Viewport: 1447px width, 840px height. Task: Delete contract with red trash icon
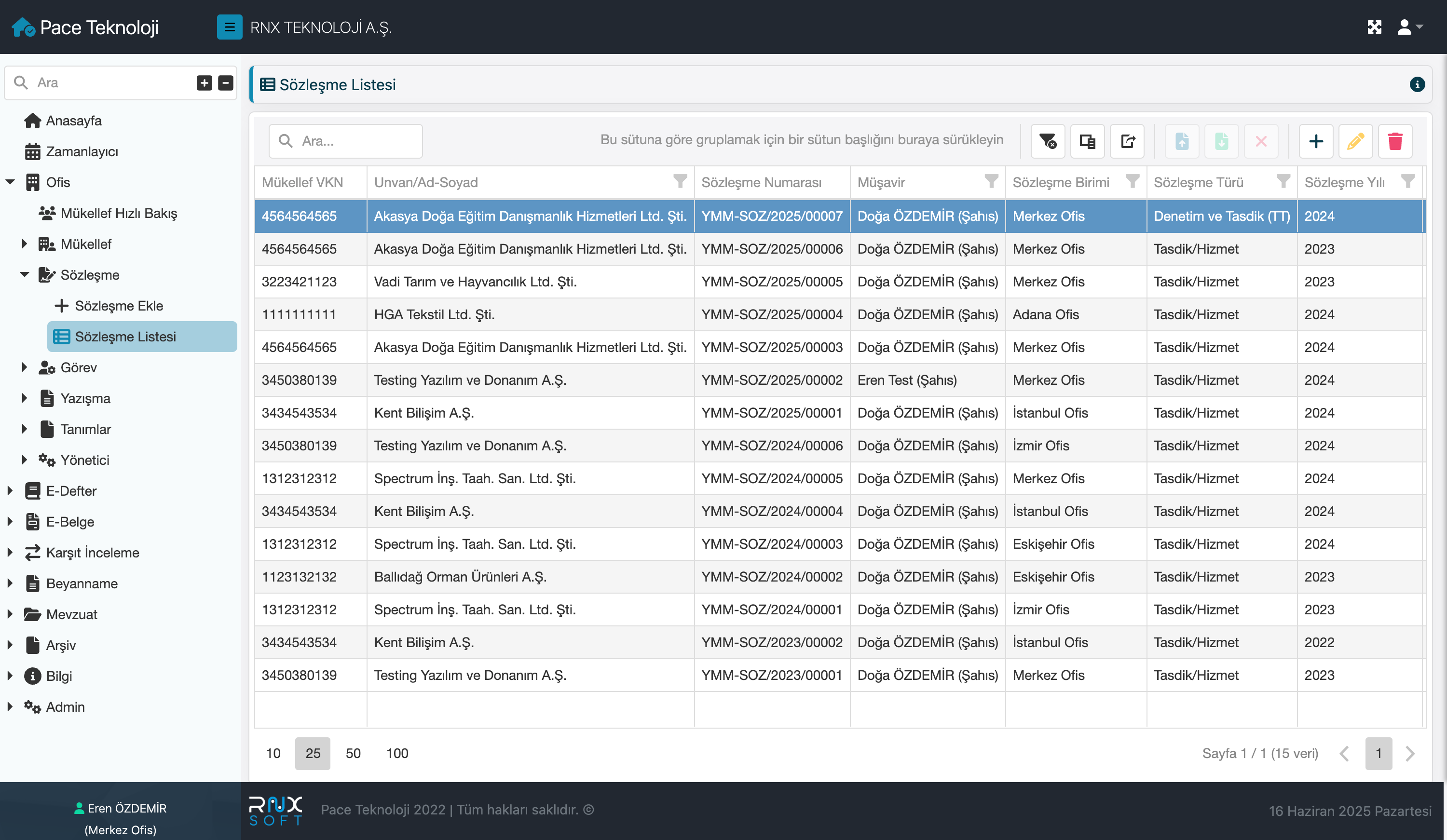[1395, 141]
